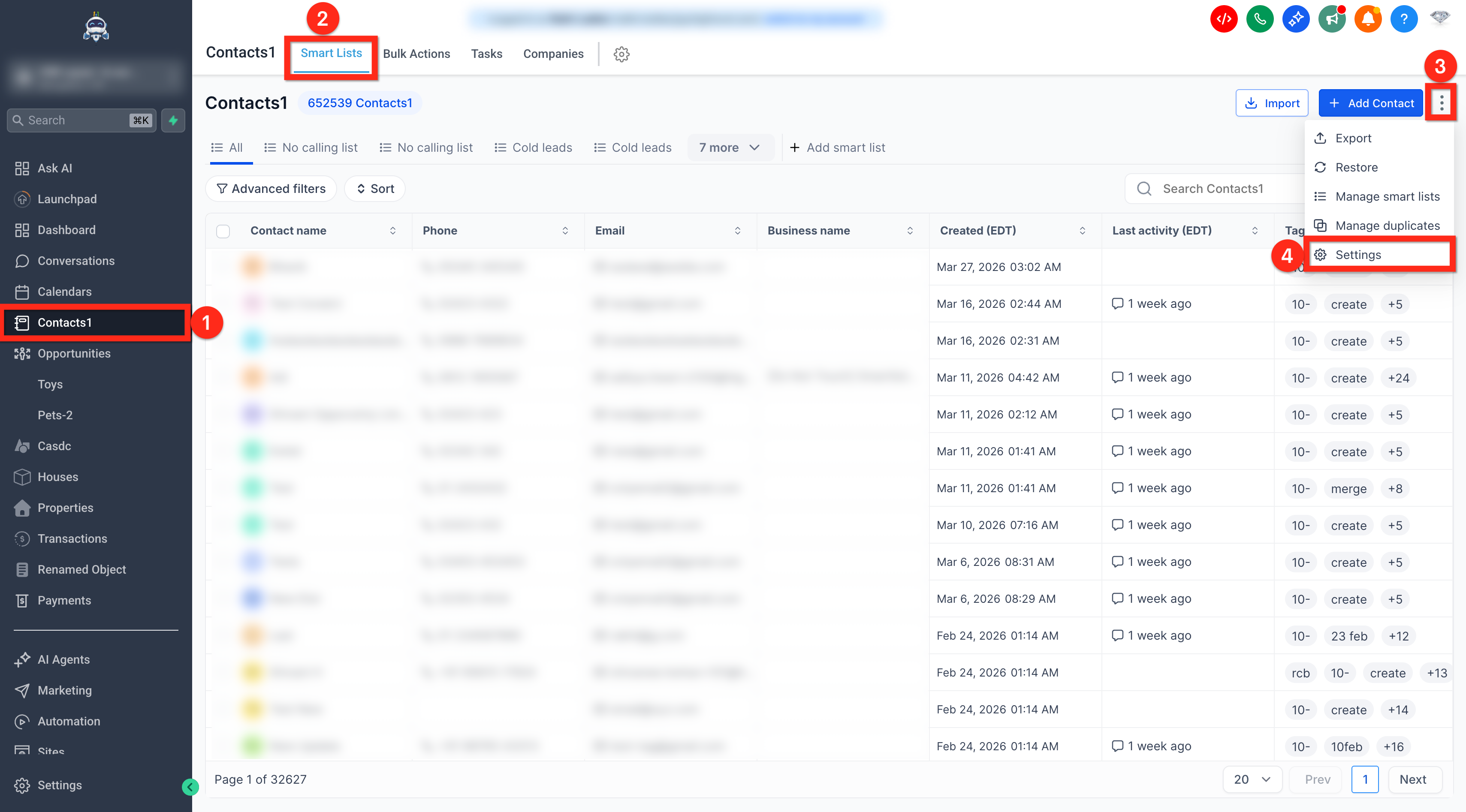Viewport: 1466px width, 812px height.
Task: Open the page size 20 dropdown
Action: tap(1252, 779)
